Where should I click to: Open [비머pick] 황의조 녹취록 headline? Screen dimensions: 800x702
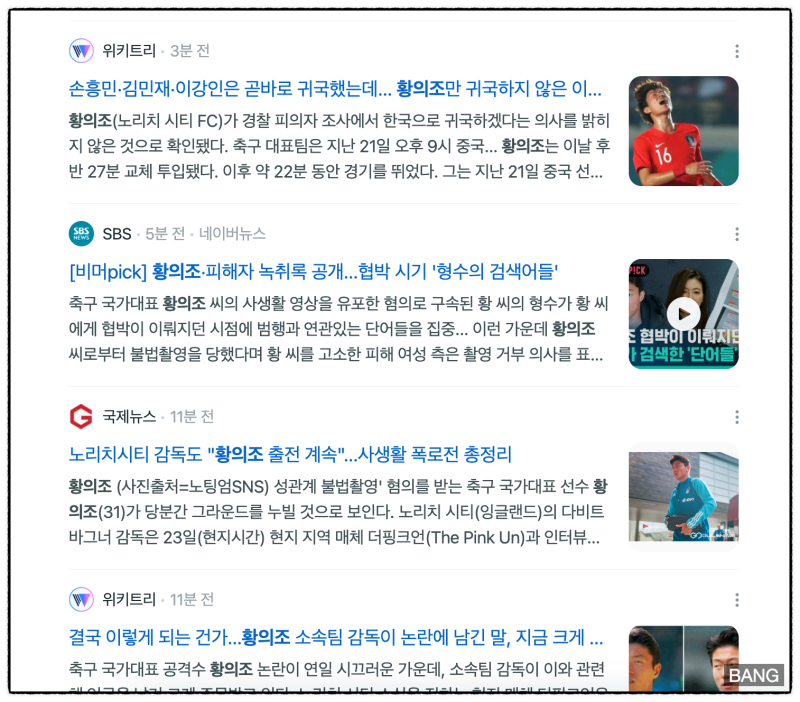[x=313, y=271]
